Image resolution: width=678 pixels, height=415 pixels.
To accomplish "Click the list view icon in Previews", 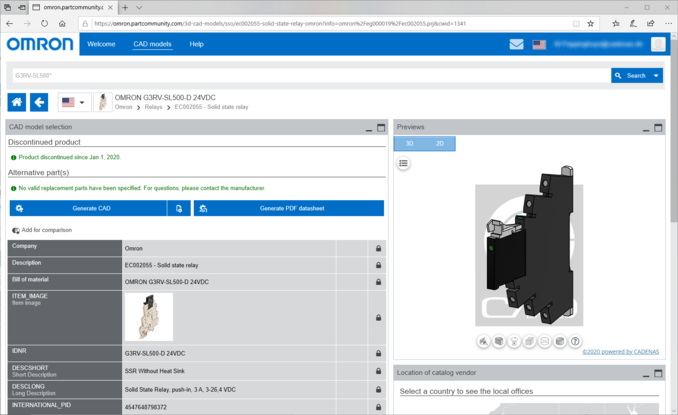I will pos(403,163).
